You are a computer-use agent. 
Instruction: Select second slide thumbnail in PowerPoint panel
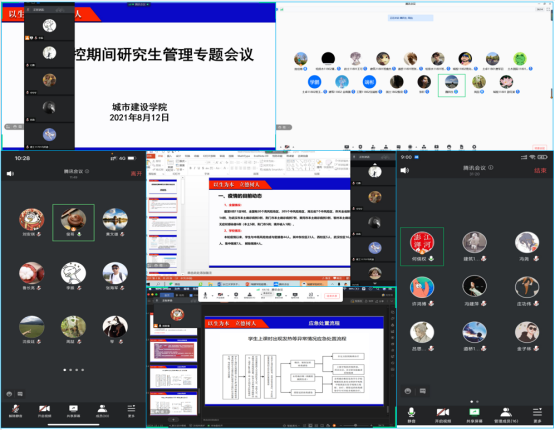coord(163,205)
